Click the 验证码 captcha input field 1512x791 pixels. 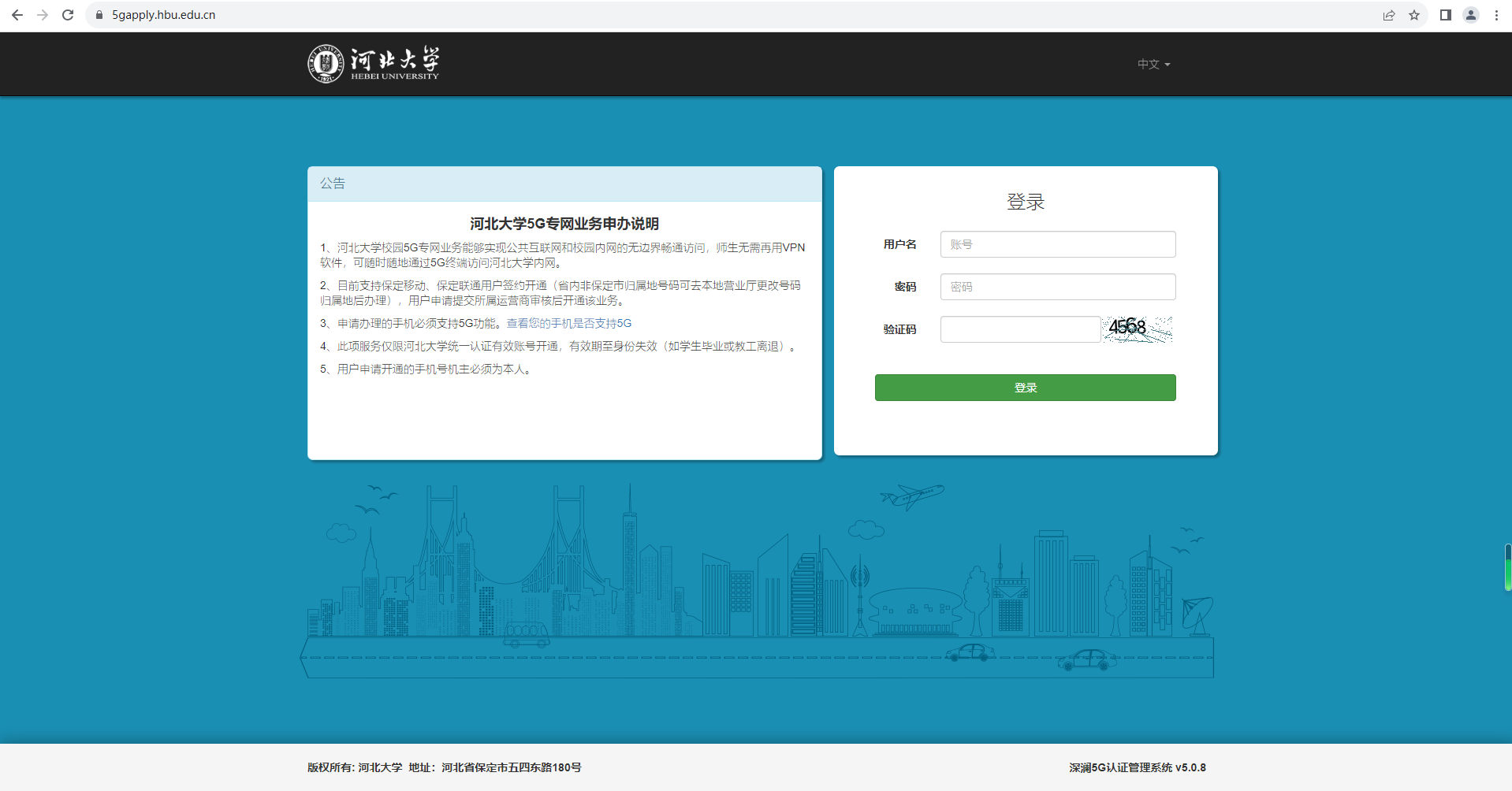[x=1020, y=329]
